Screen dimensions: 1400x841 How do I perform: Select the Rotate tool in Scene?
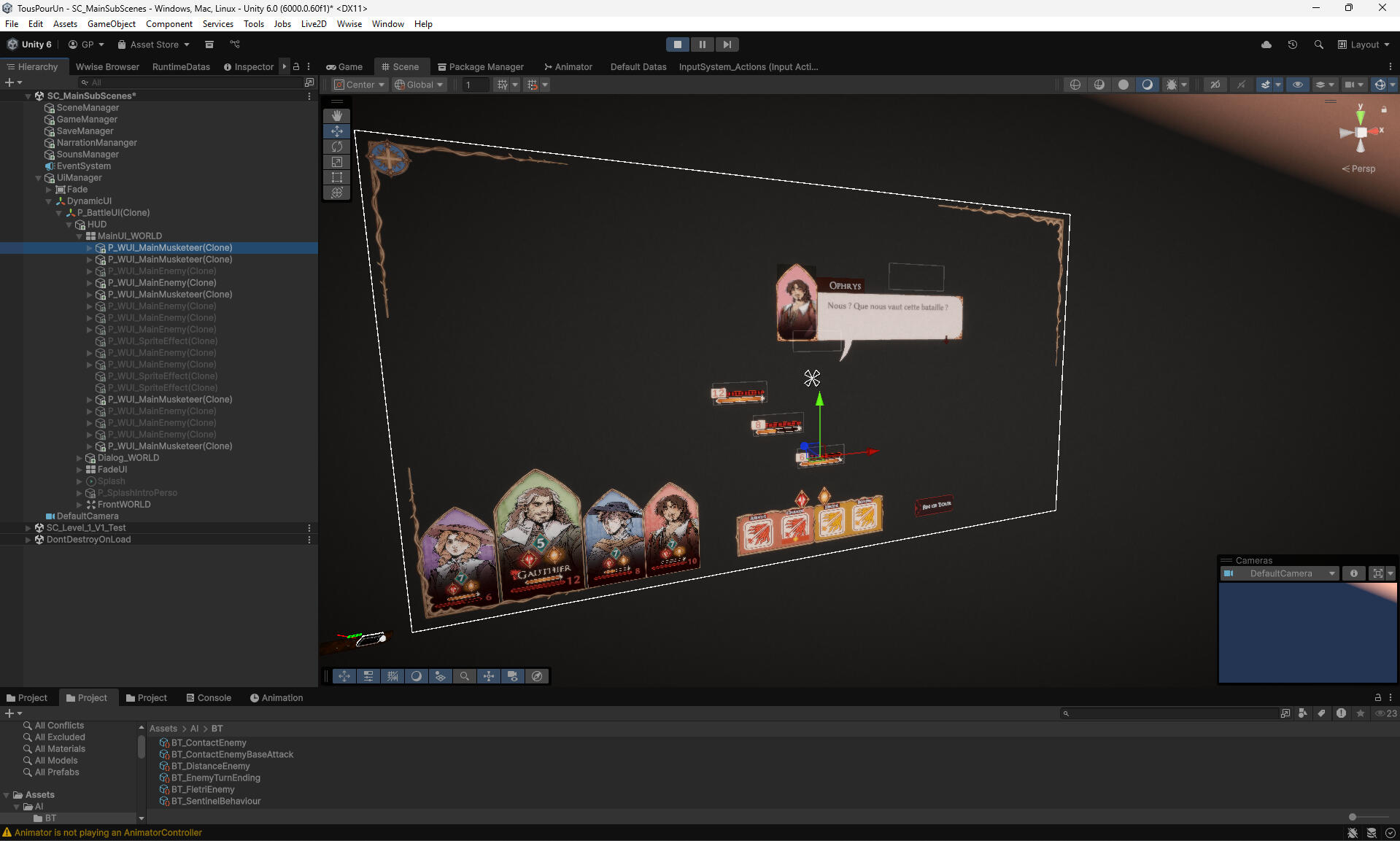click(x=336, y=147)
